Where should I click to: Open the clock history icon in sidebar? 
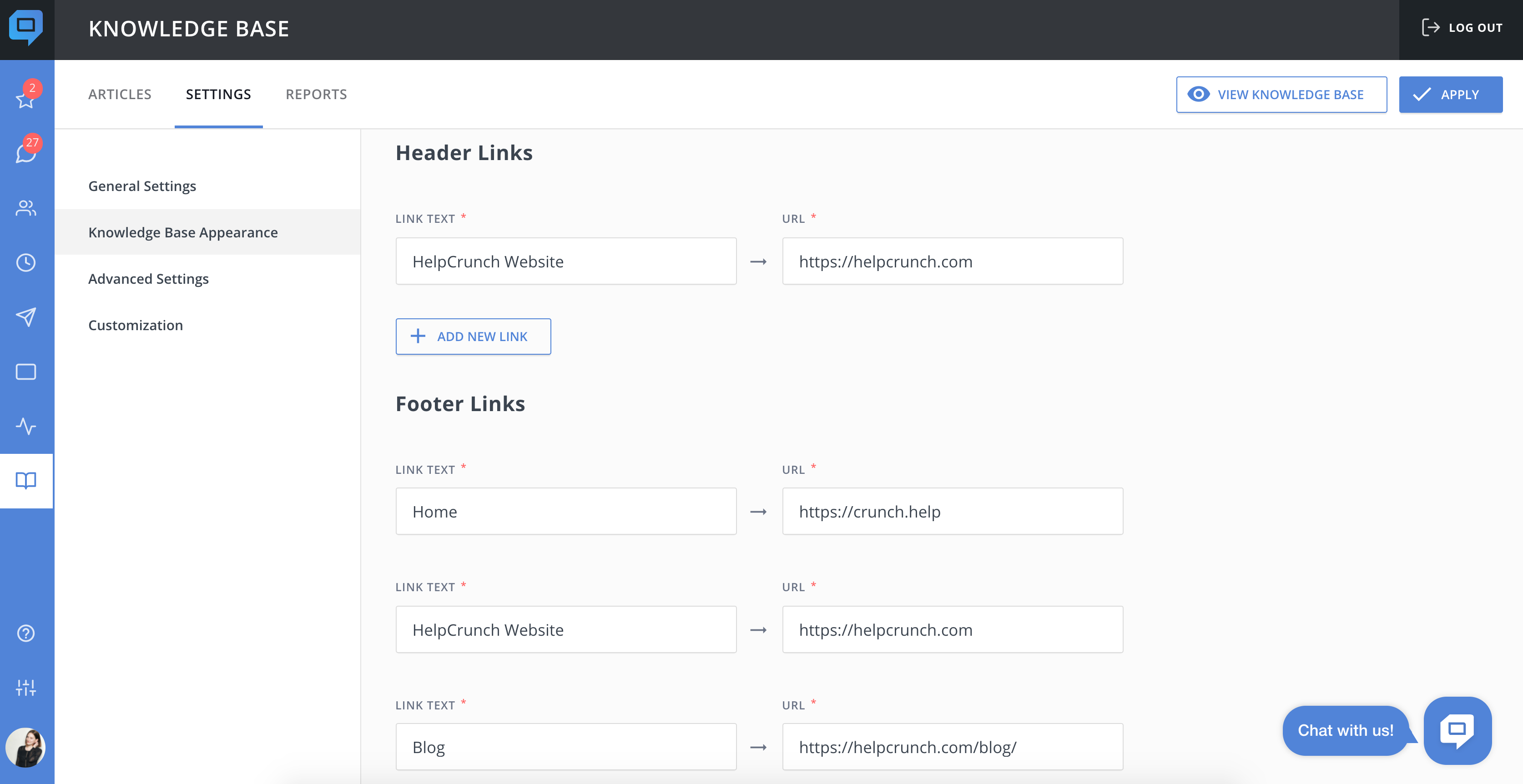coord(26,262)
